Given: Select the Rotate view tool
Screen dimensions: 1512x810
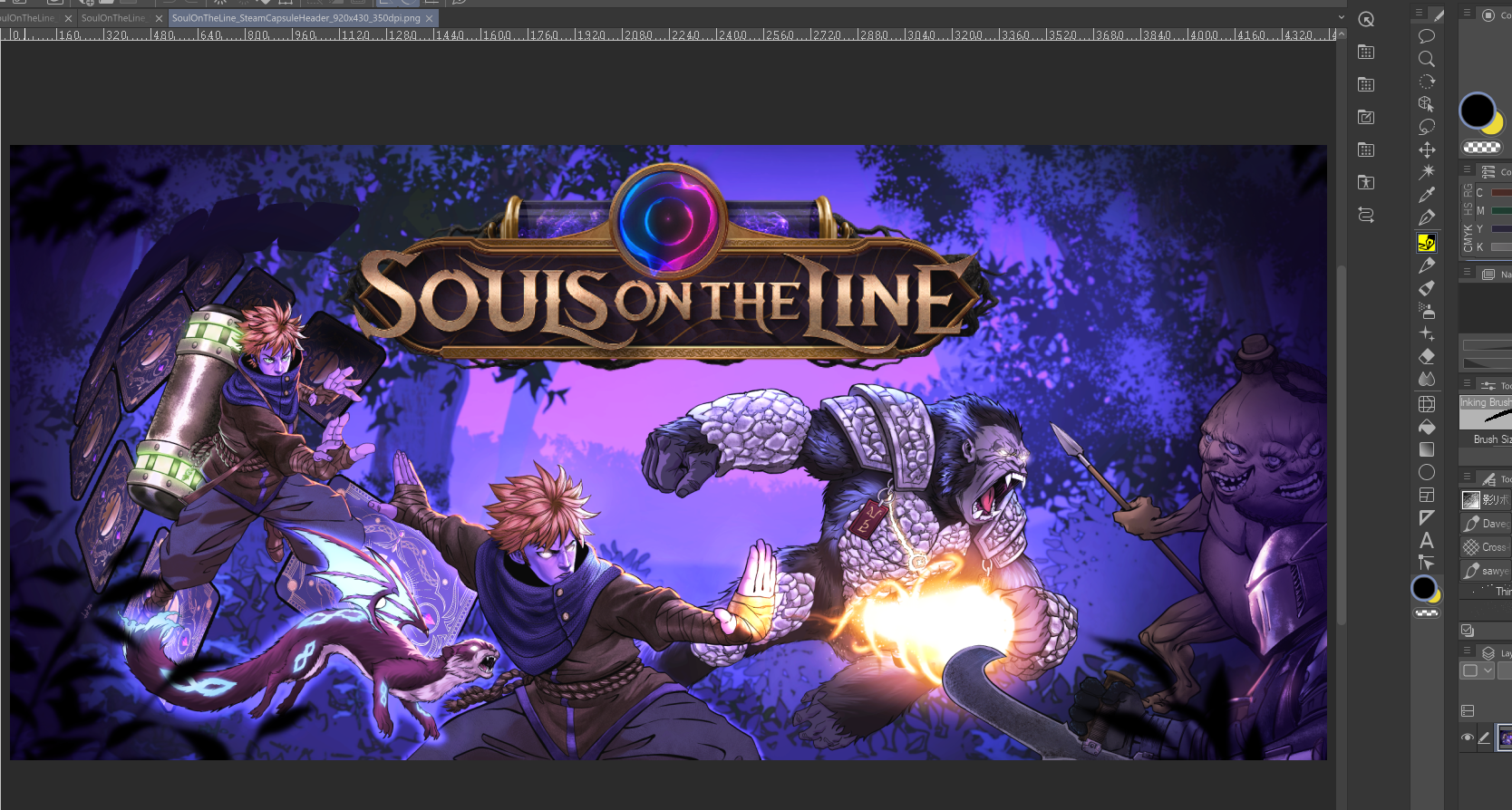Looking at the screenshot, I should [1427, 82].
